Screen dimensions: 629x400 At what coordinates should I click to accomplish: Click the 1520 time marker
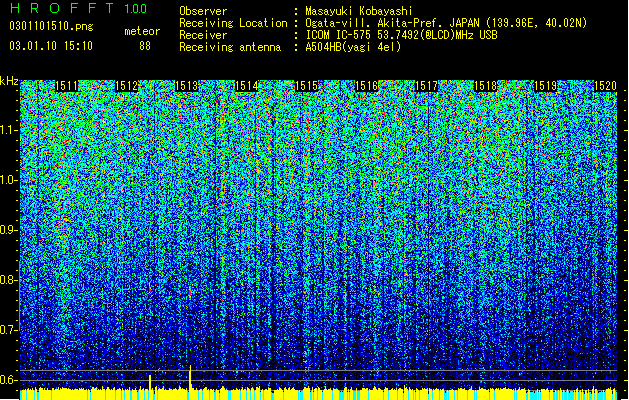[x=605, y=86]
